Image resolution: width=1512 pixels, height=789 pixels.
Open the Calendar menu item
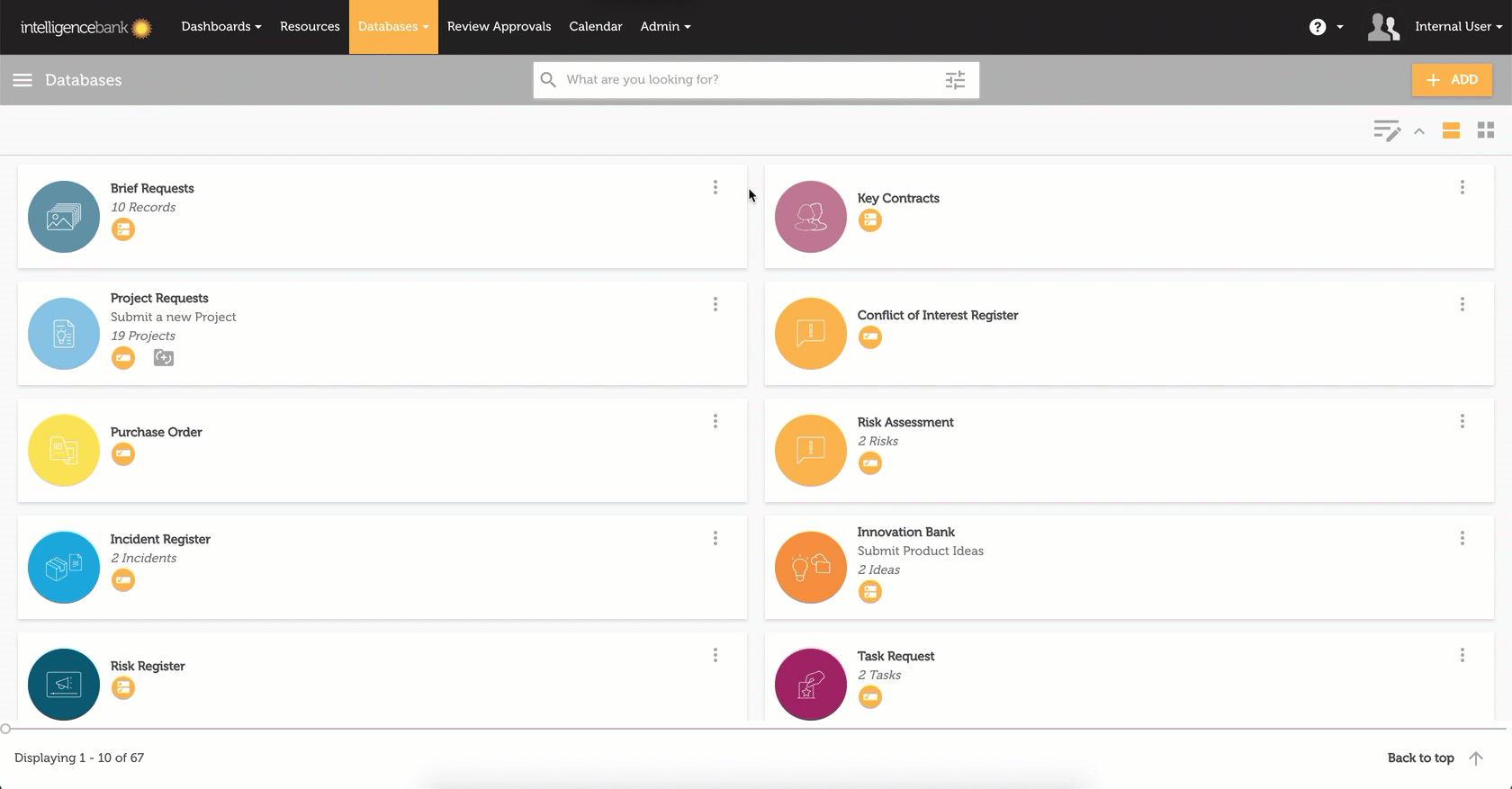(x=595, y=27)
